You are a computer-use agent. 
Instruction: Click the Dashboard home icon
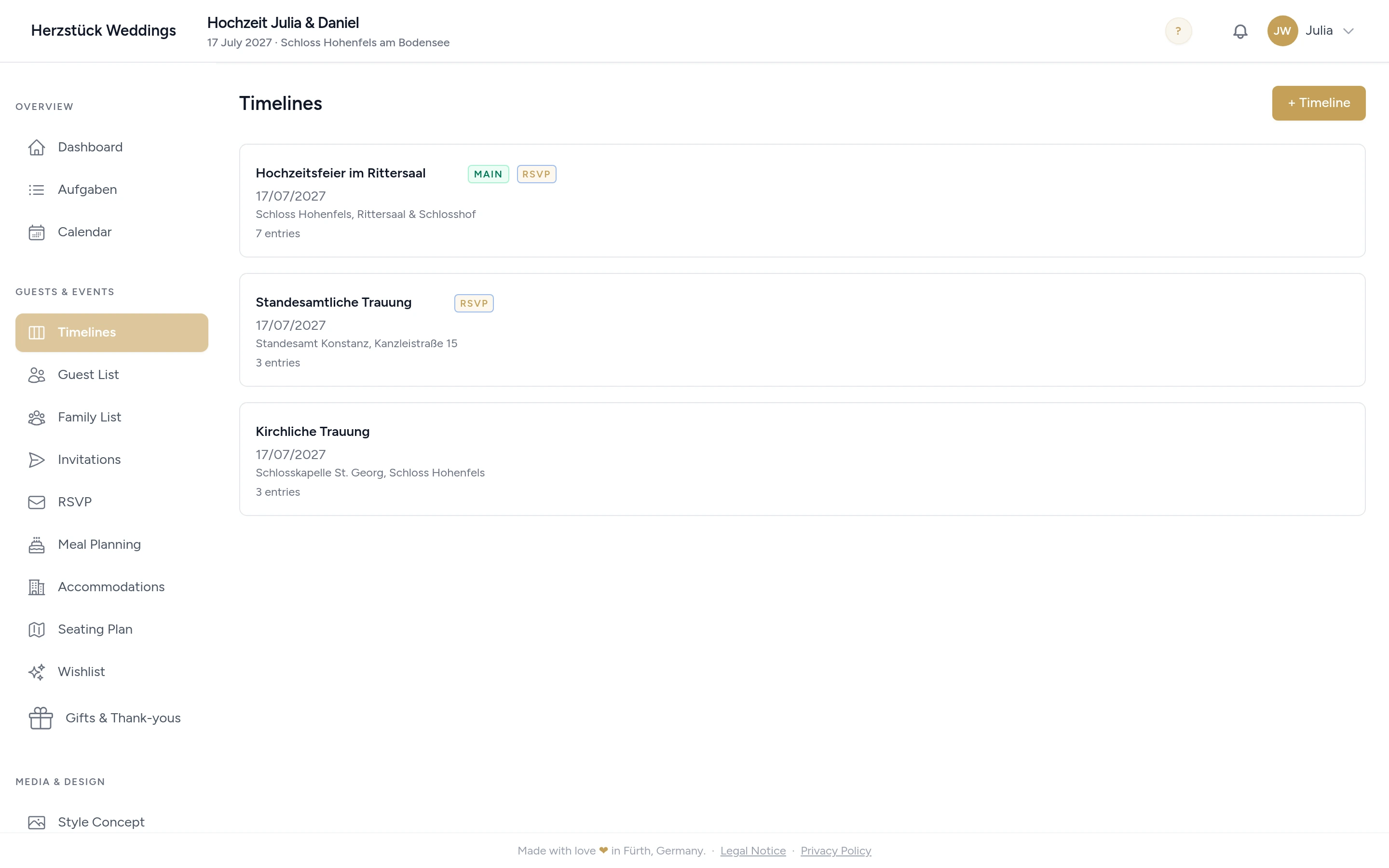coord(37,148)
